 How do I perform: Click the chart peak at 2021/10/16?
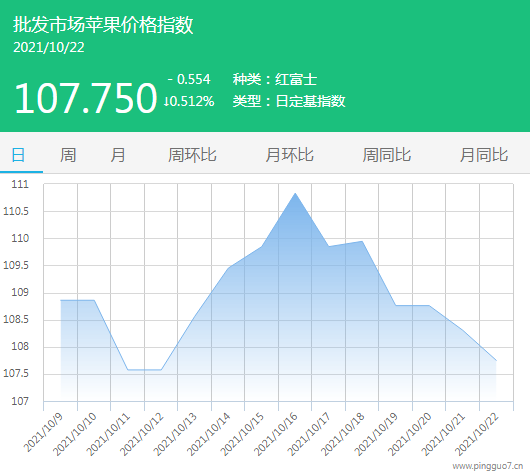point(295,194)
